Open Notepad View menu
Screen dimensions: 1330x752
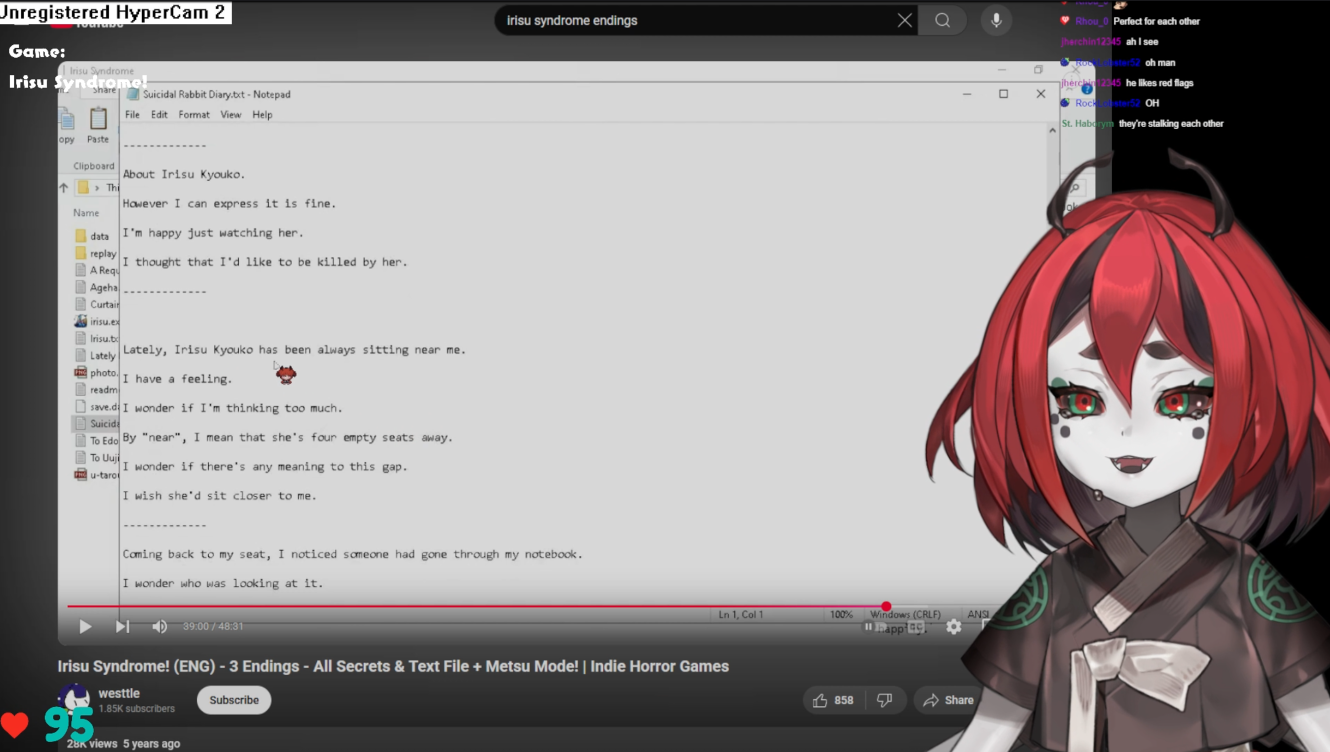[x=230, y=115]
